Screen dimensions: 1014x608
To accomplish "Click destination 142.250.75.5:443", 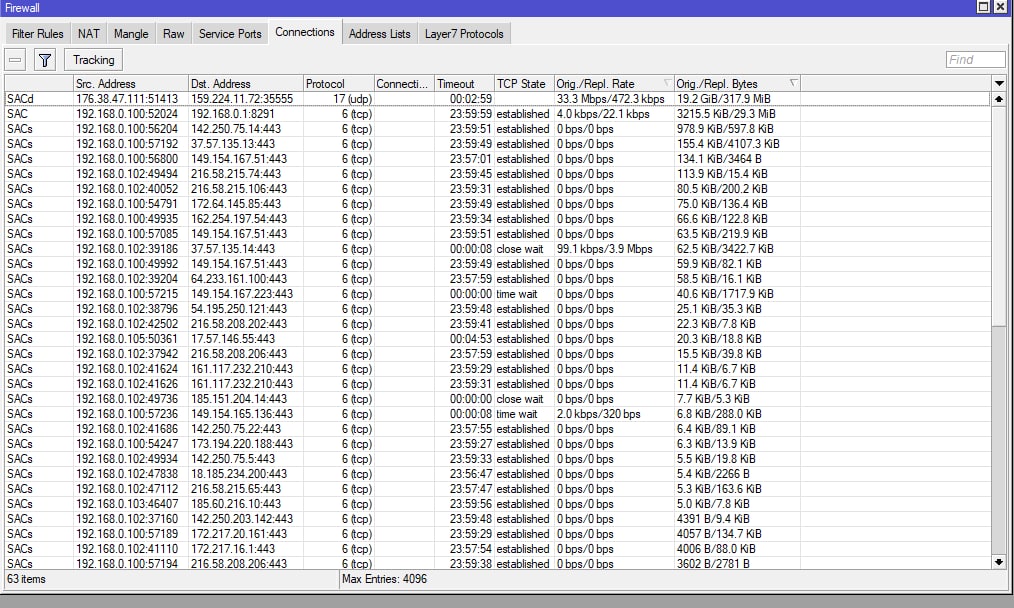I will (232, 459).
